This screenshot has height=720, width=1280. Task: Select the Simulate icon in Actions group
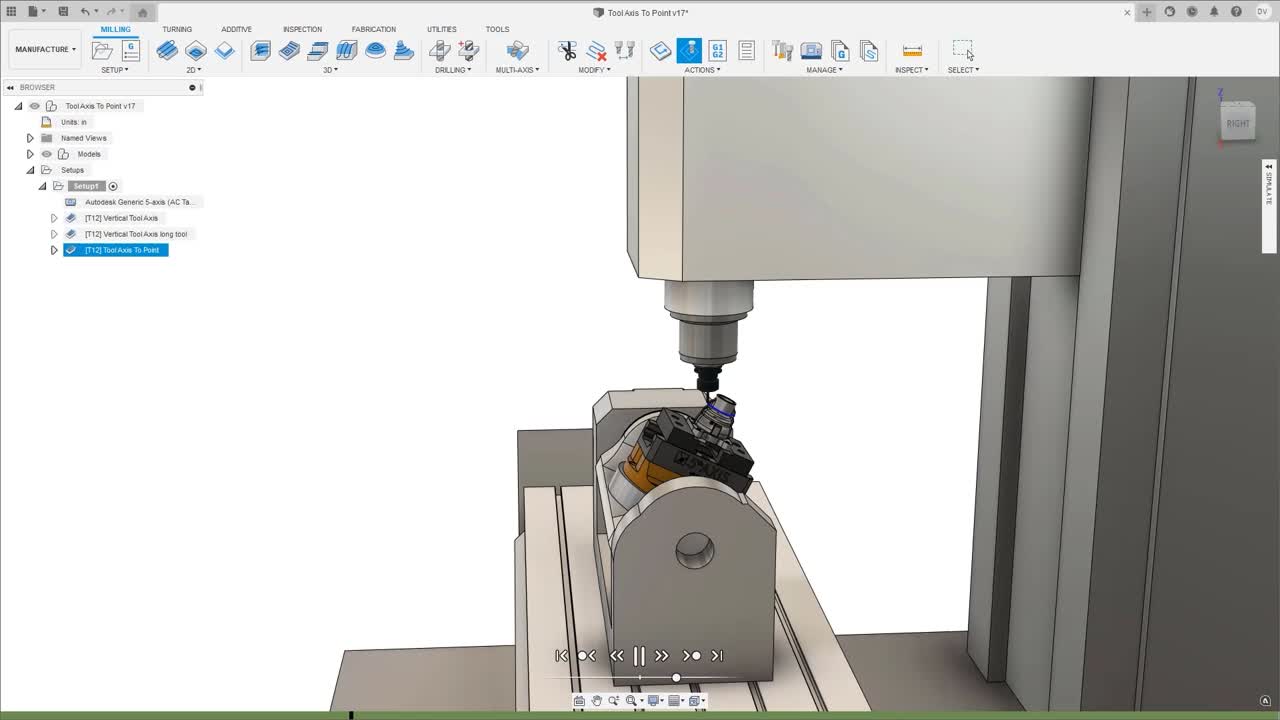coord(690,50)
